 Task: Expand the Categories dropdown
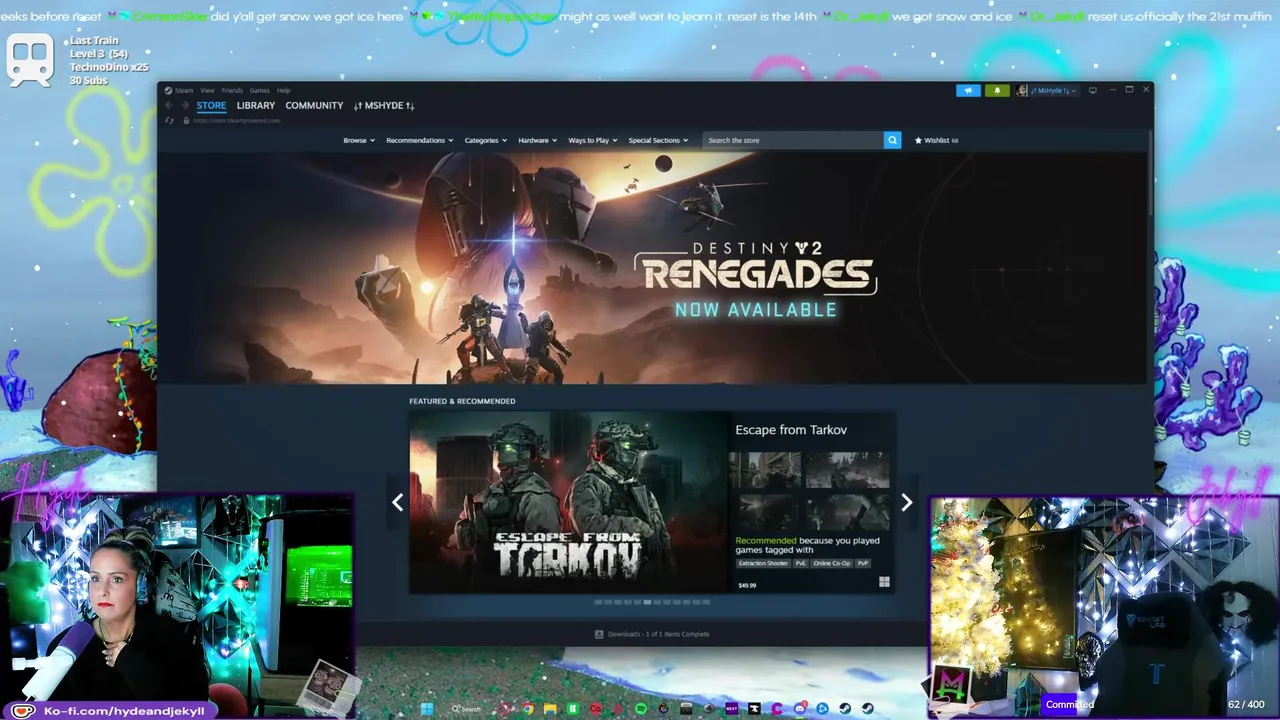[x=486, y=140]
